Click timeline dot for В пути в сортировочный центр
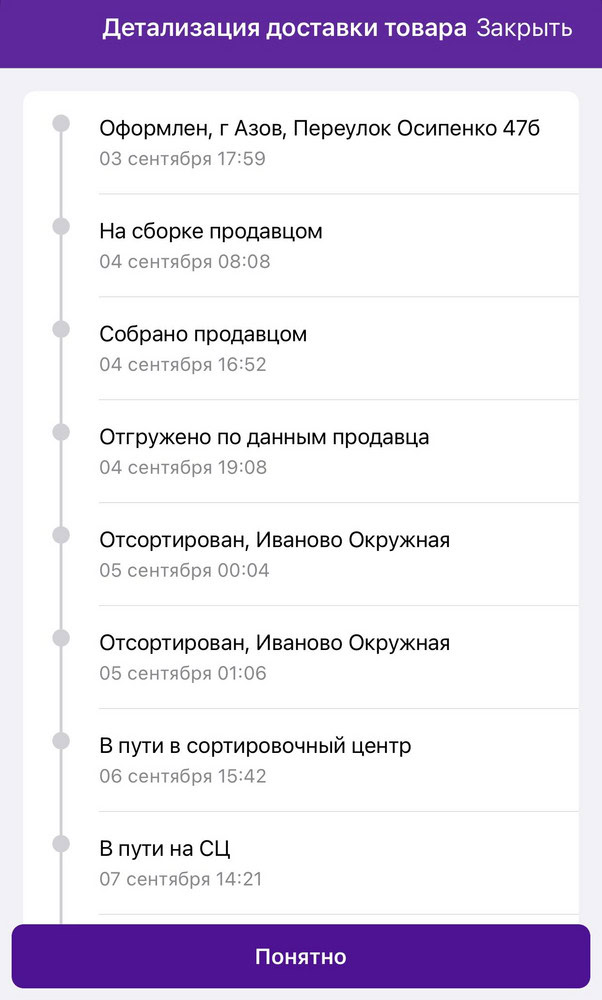The image size is (602, 1000). click(61, 742)
